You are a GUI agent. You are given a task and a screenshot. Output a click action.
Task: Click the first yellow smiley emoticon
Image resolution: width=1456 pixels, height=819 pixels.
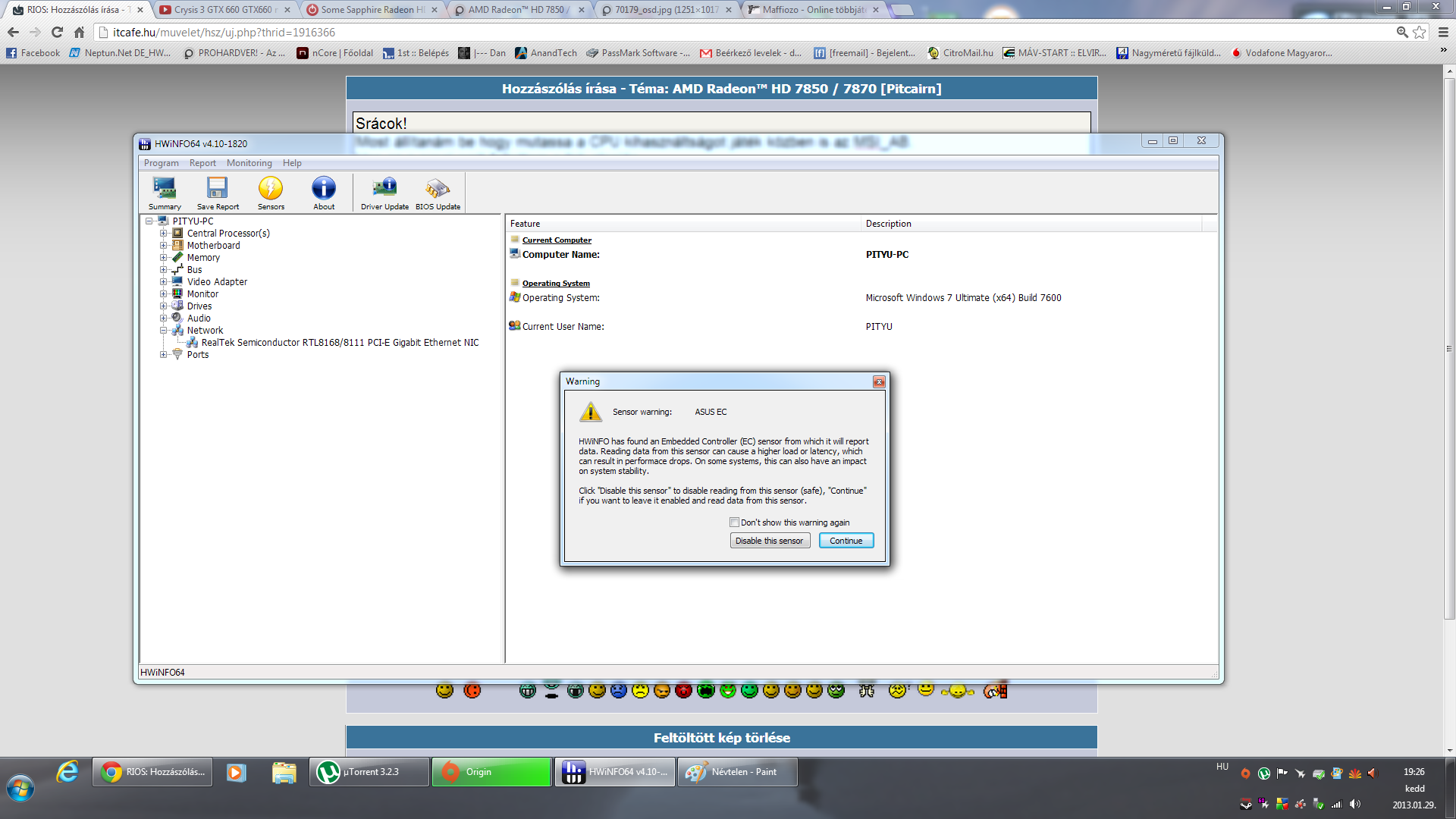click(444, 690)
